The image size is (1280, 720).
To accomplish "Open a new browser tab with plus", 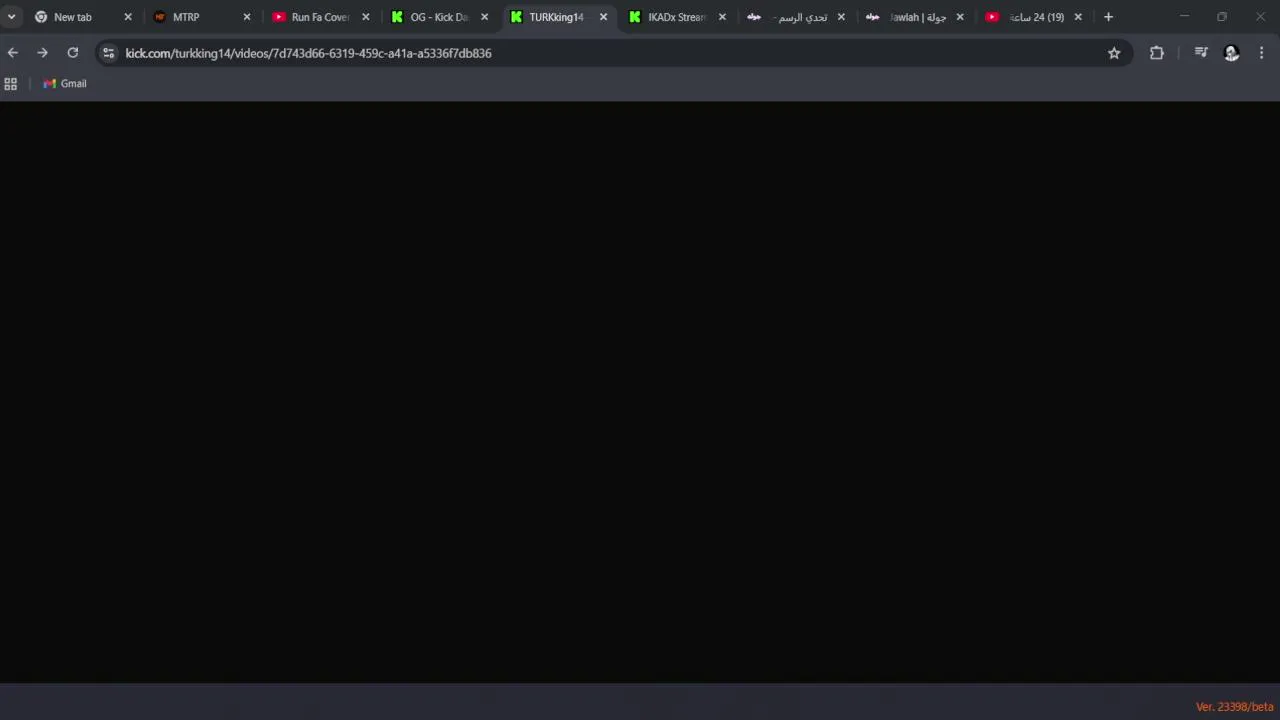I will (1108, 17).
